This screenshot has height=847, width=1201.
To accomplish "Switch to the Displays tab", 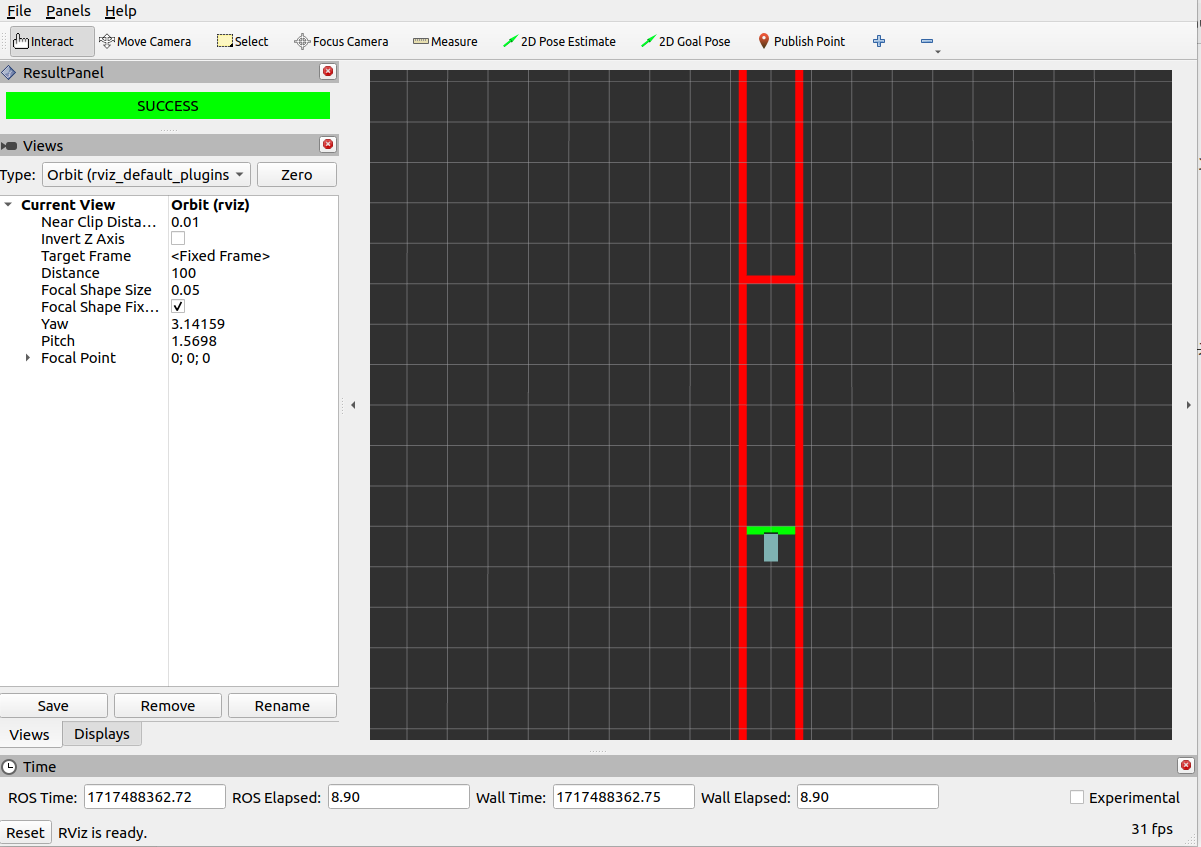I will click(x=102, y=734).
